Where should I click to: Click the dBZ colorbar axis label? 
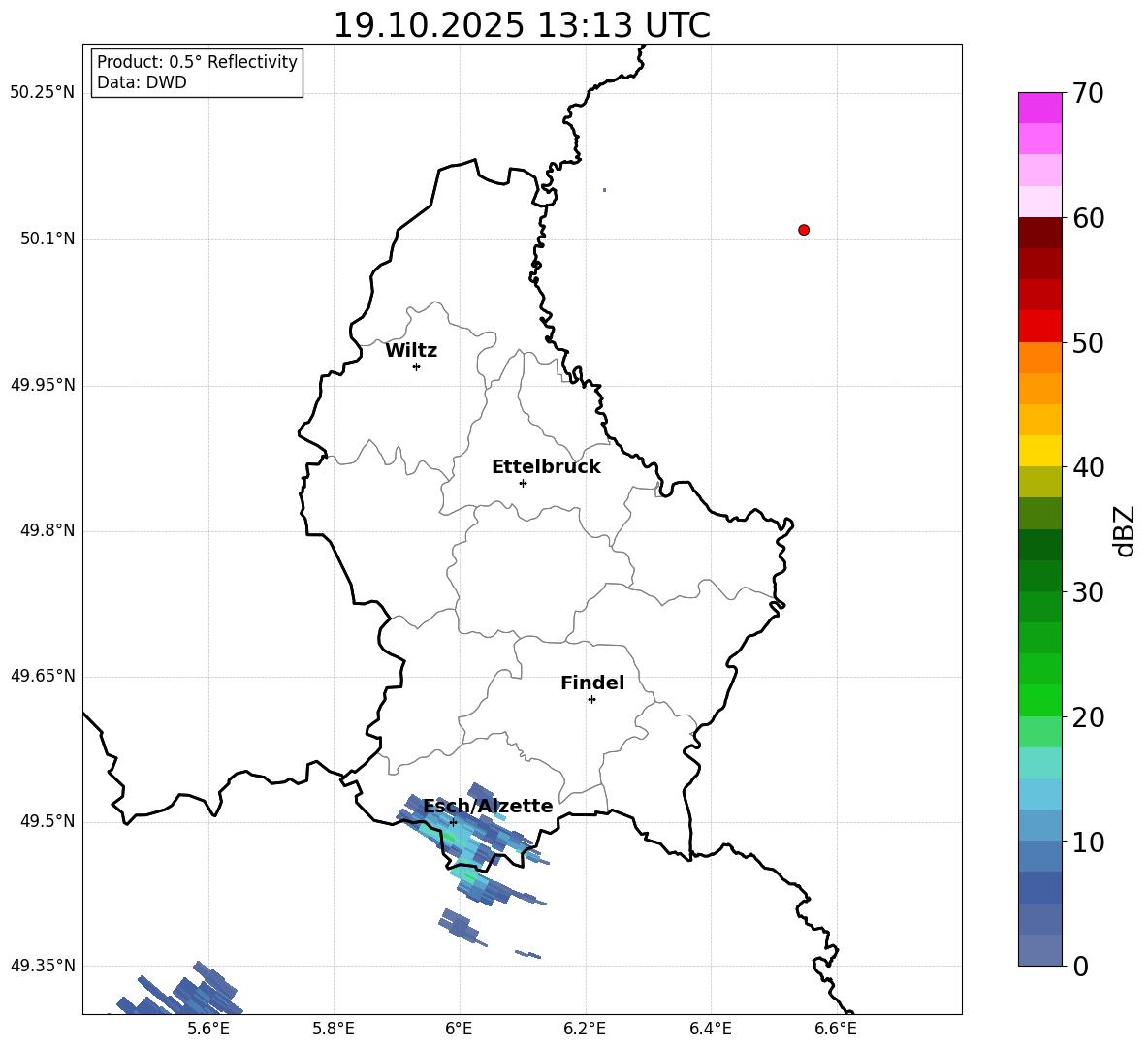[1126, 531]
